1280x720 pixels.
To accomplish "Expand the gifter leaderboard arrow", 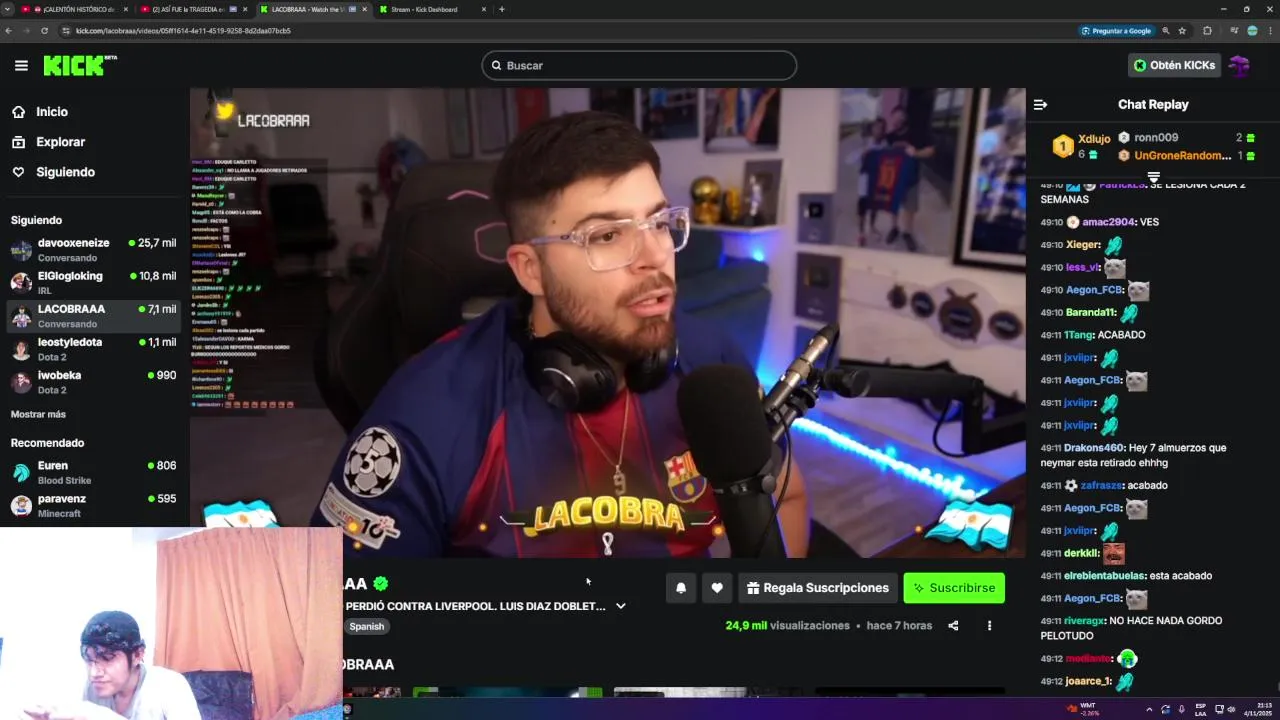I will tap(1153, 177).
